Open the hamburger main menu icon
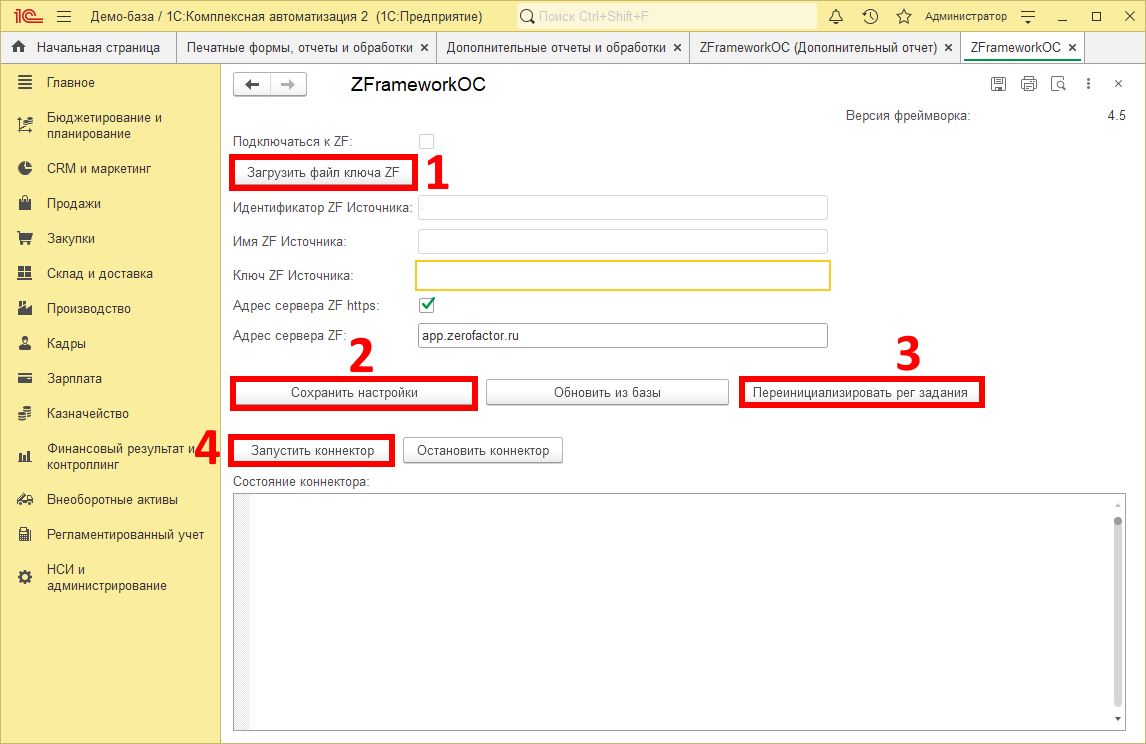The width and height of the screenshot is (1146, 744). click(x=64, y=17)
